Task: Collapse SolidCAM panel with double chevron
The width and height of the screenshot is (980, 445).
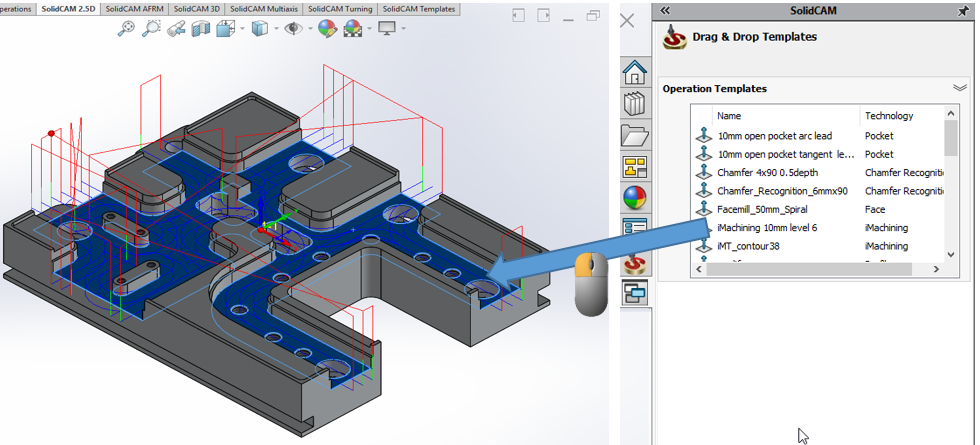Action: (665, 11)
